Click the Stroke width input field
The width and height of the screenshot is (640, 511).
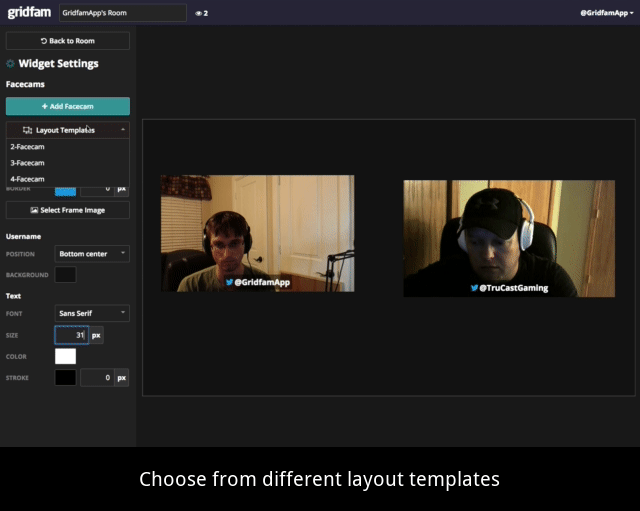coord(97,378)
